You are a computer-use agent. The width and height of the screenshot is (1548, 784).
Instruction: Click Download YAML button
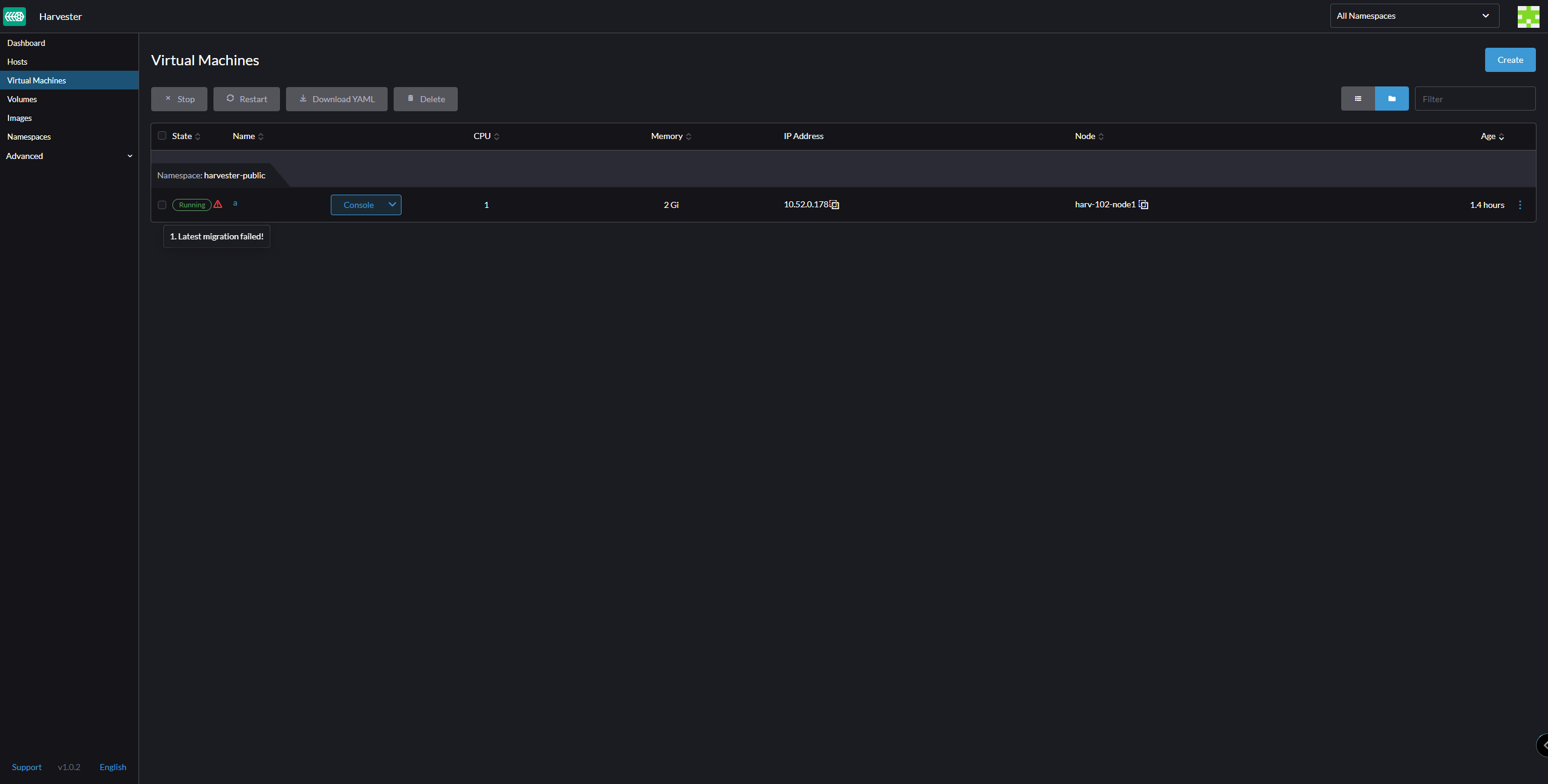tap(337, 99)
